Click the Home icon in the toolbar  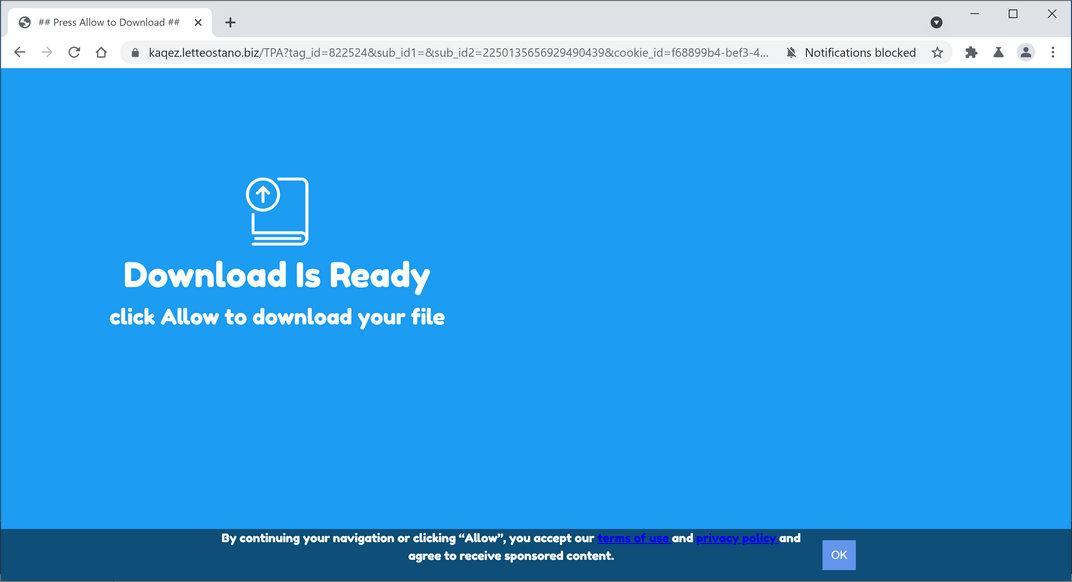[x=101, y=52]
